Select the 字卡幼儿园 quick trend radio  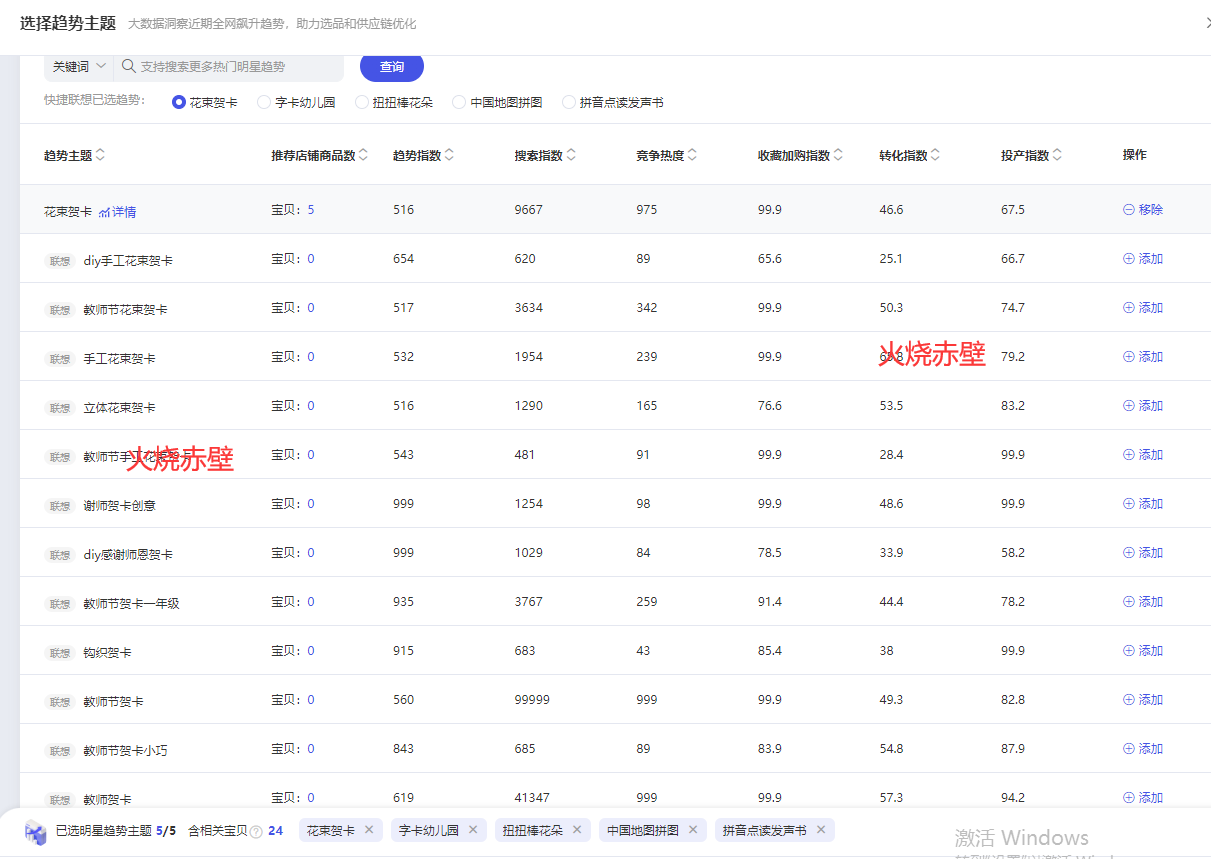pos(264,102)
